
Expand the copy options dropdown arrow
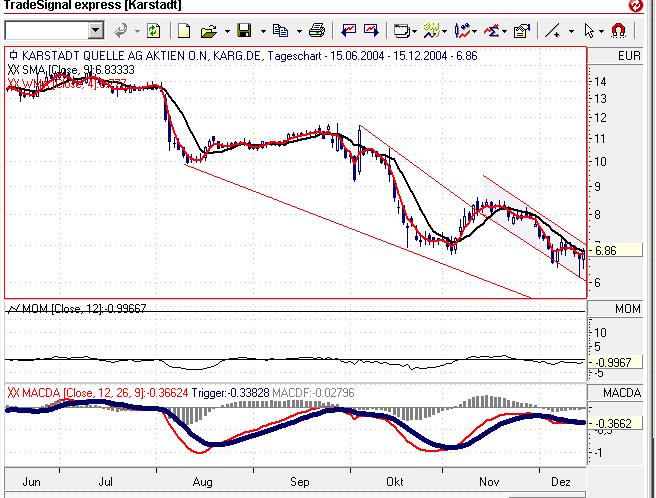299,31
